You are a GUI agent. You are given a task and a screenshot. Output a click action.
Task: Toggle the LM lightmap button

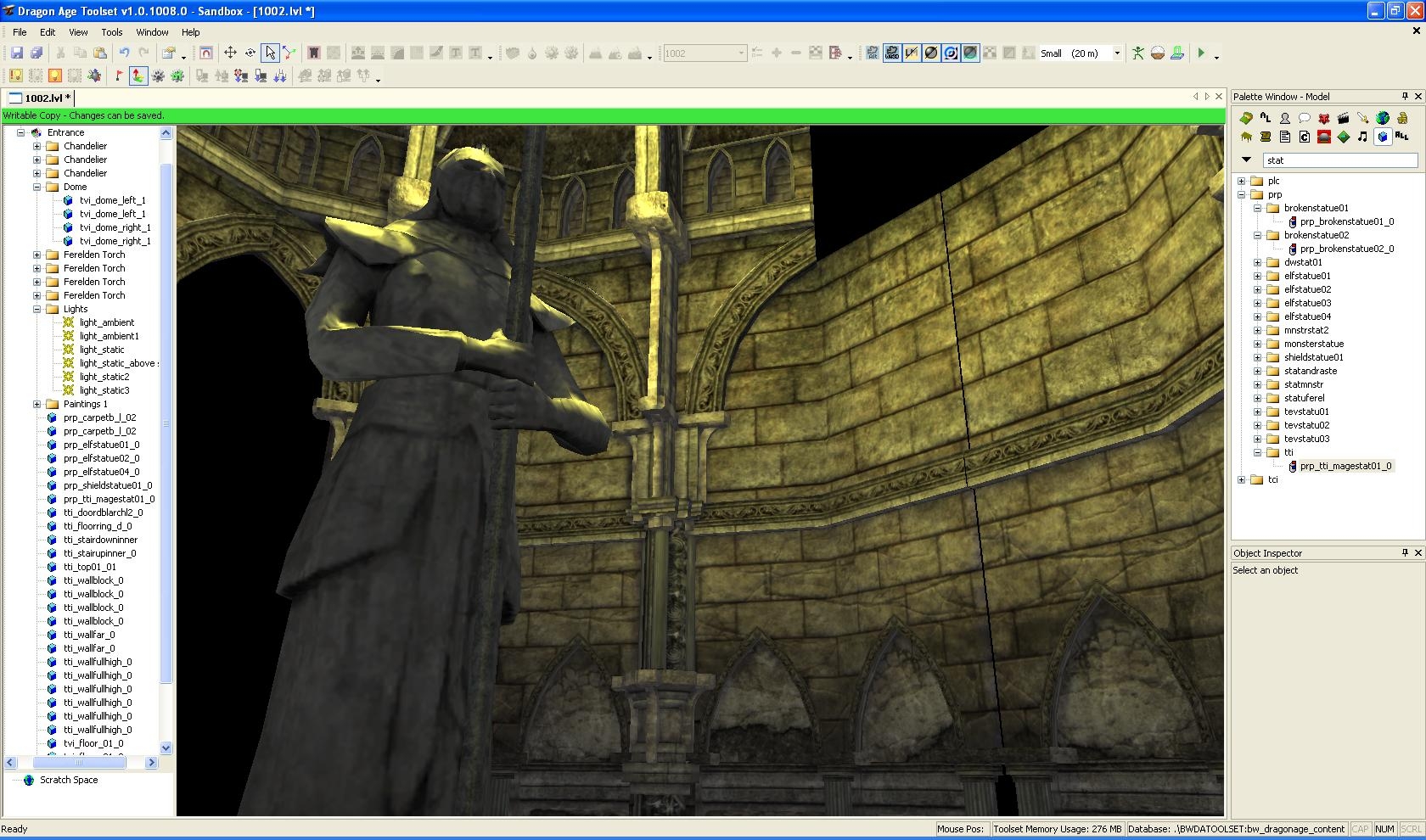[912, 53]
